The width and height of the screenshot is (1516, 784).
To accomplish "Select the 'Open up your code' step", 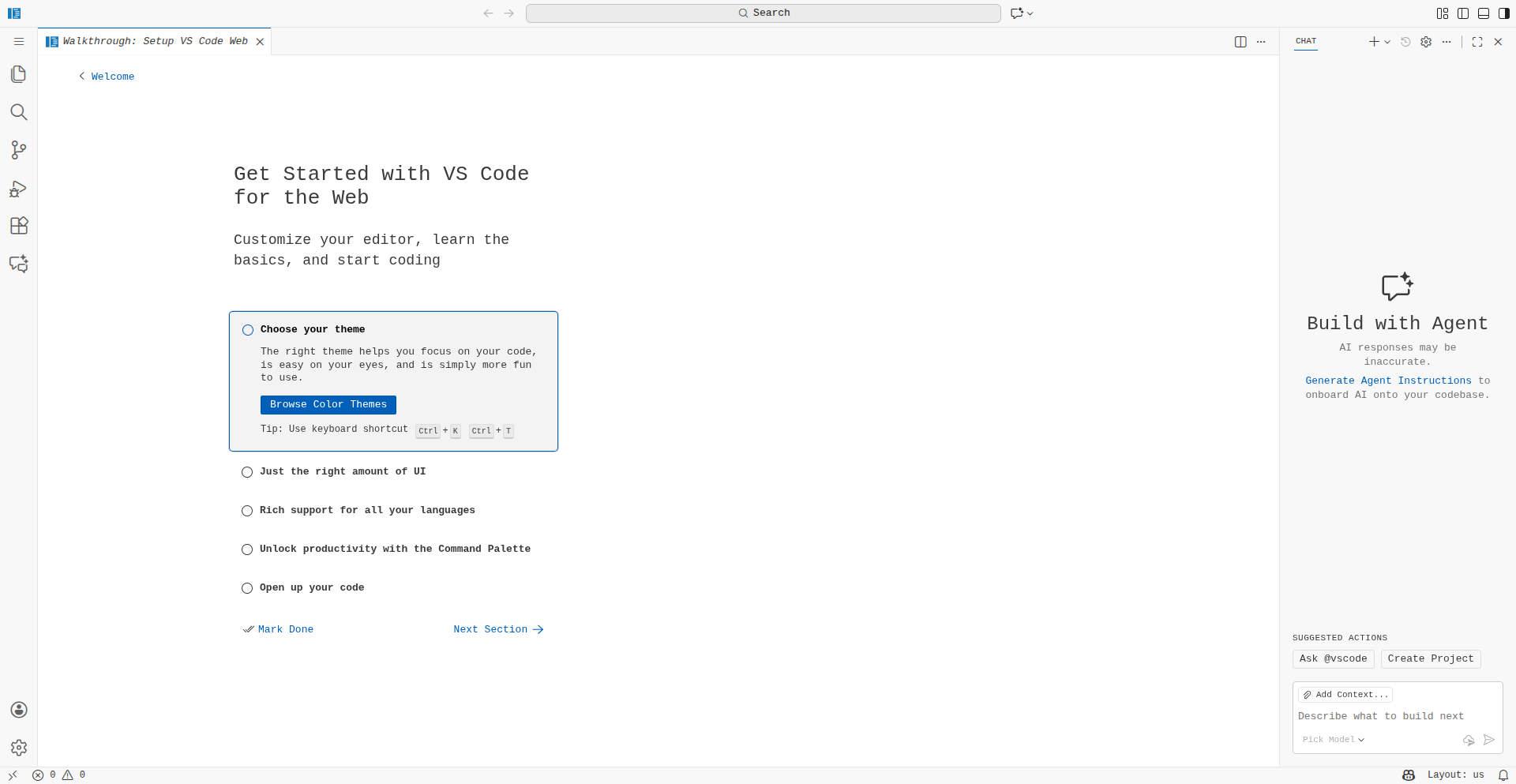I will click(x=312, y=587).
